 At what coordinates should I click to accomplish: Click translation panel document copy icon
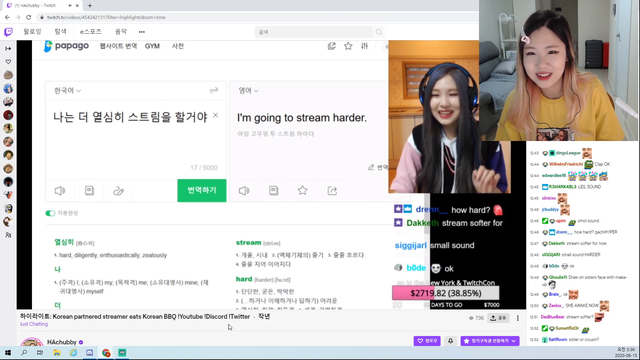click(273, 191)
